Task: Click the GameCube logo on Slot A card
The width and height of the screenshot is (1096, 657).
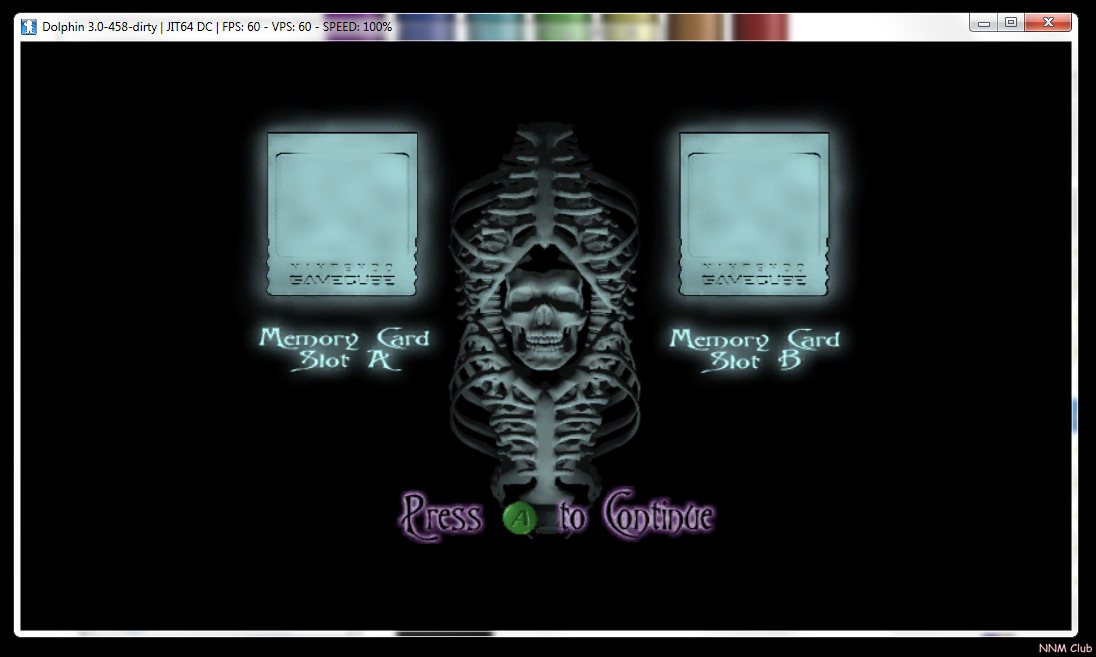Action: [342, 276]
